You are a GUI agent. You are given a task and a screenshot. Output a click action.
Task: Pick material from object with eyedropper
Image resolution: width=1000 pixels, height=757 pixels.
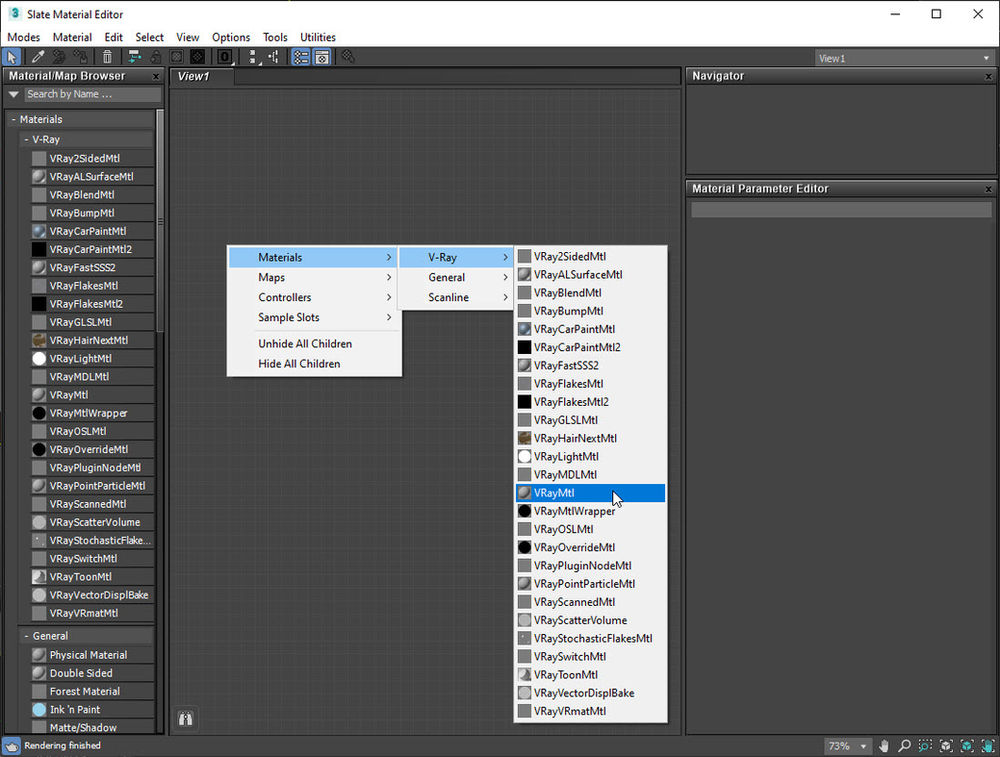click(x=38, y=57)
